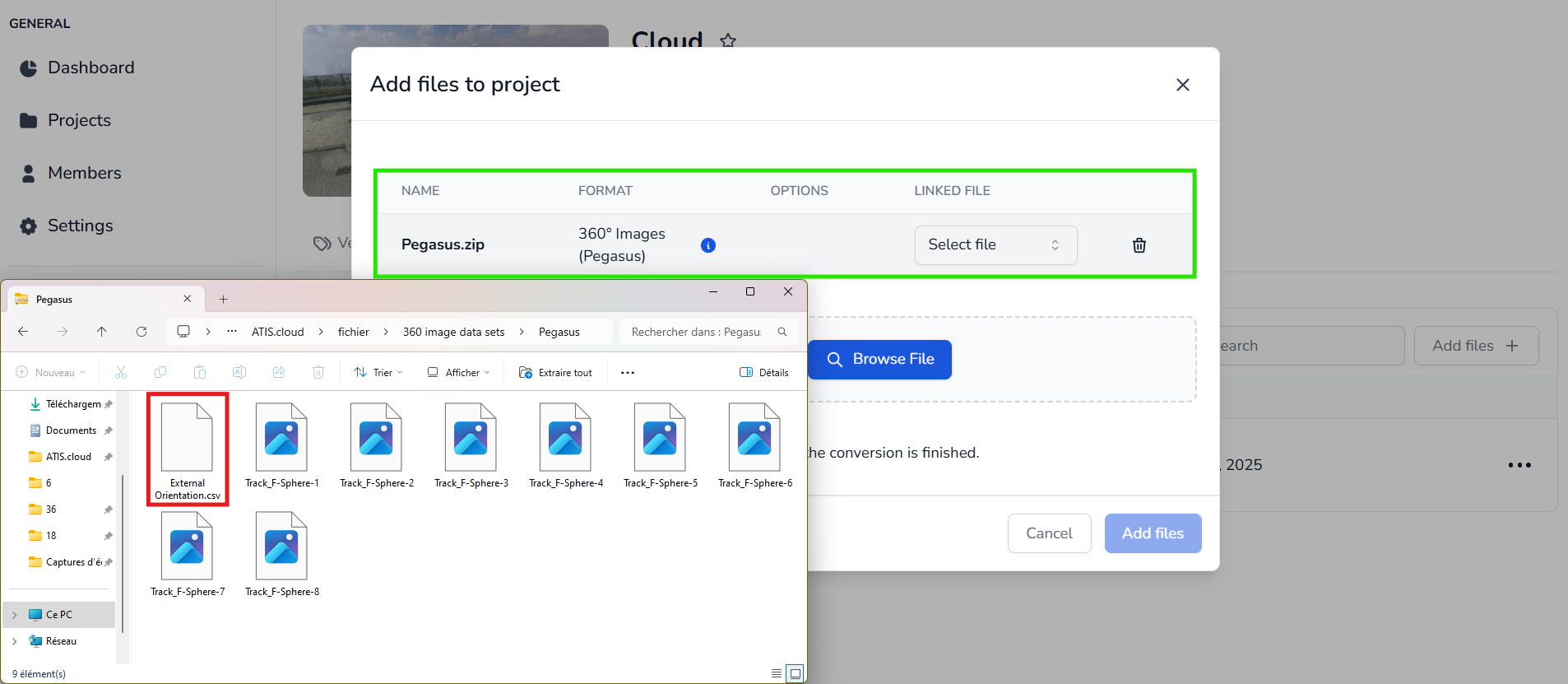Refresh the Pegasus folder in Explorer
This screenshot has height=684, width=1568.
141,332
